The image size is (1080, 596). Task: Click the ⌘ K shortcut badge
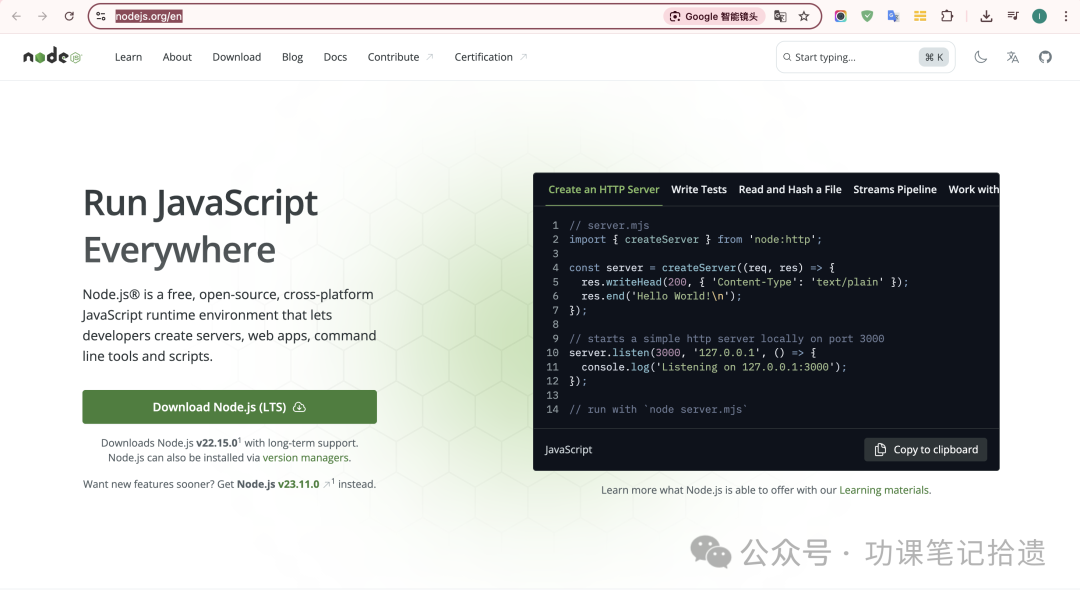934,57
